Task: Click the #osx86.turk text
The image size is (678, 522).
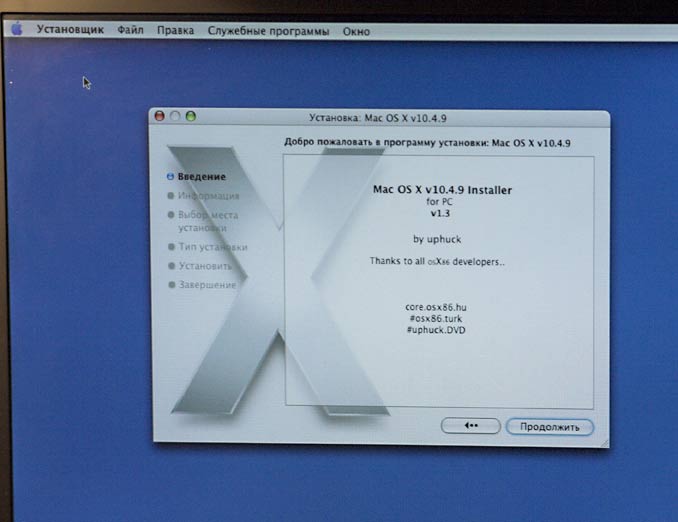Action: [x=436, y=319]
